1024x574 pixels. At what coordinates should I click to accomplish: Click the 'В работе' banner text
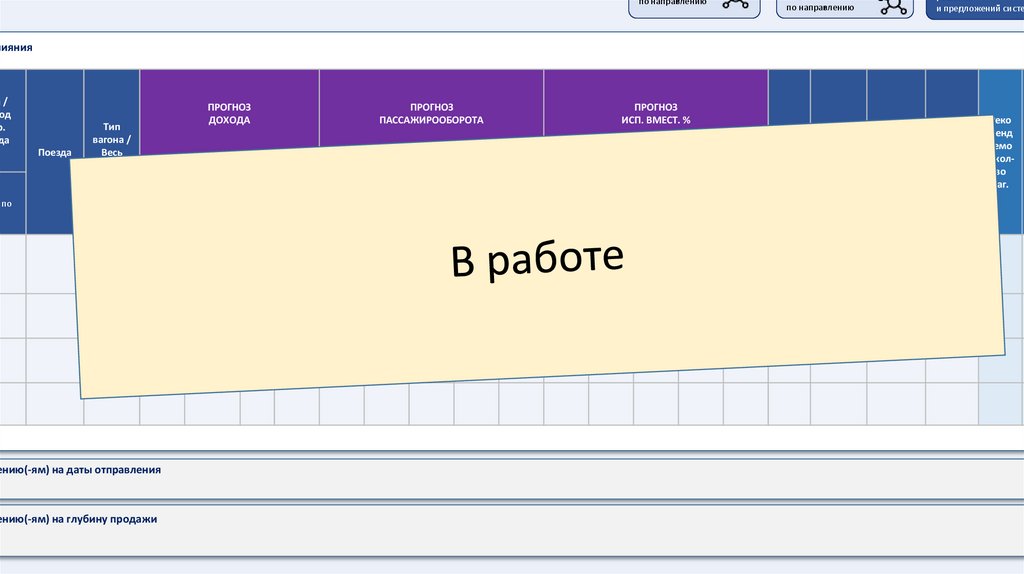click(x=537, y=259)
